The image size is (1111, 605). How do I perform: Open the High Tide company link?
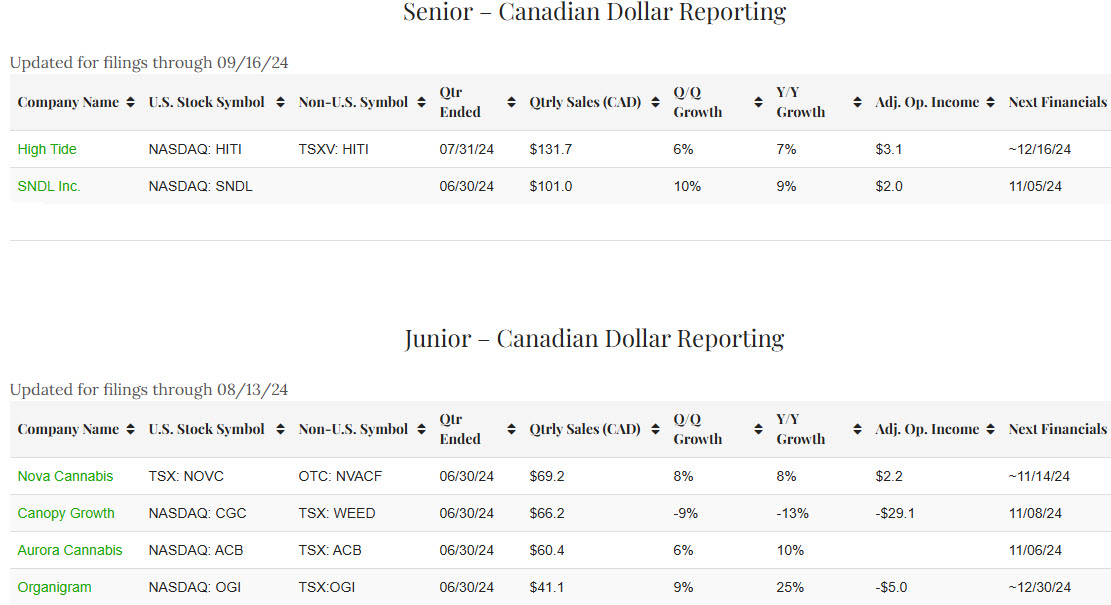(47, 149)
